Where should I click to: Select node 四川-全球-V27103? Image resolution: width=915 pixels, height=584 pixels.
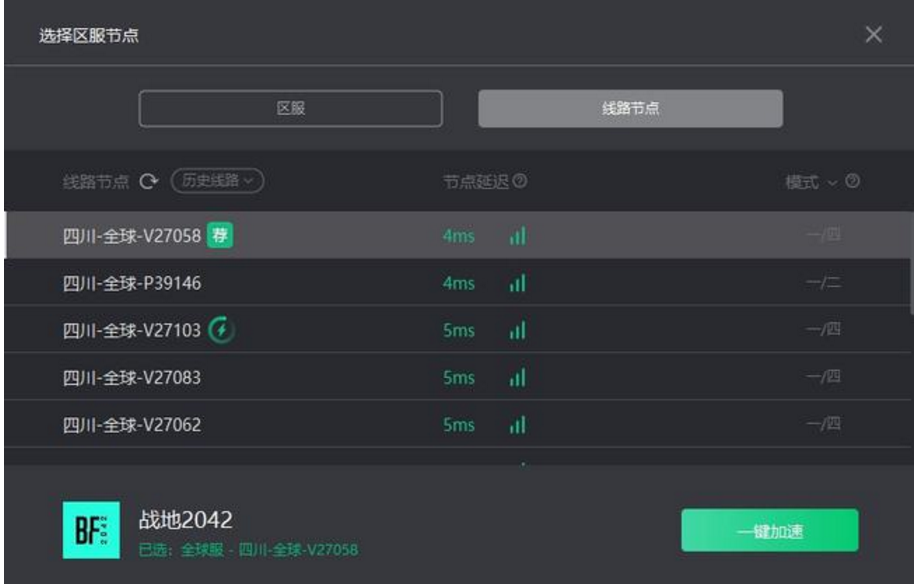tap(458, 330)
